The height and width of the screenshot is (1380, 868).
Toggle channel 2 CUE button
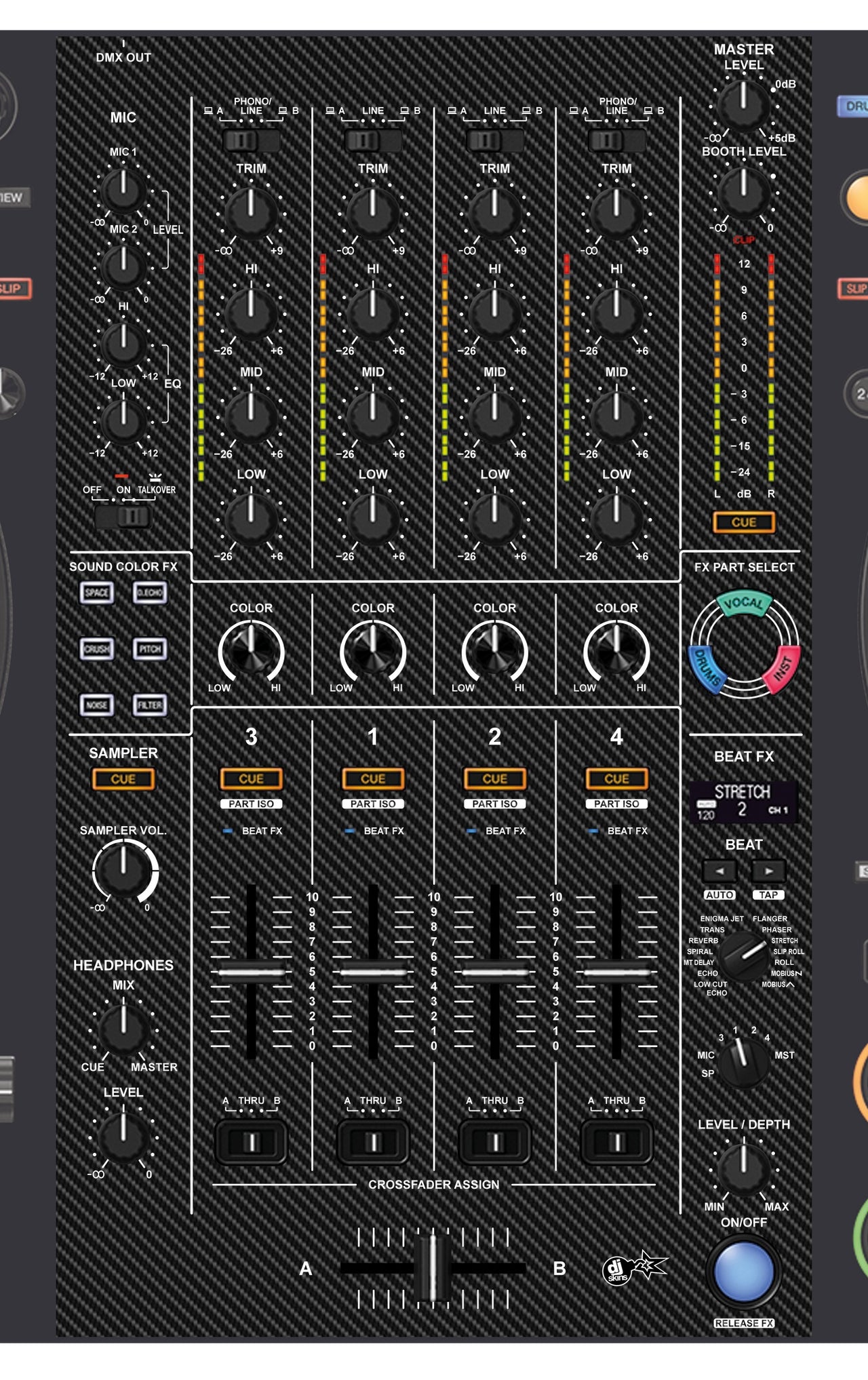495,779
